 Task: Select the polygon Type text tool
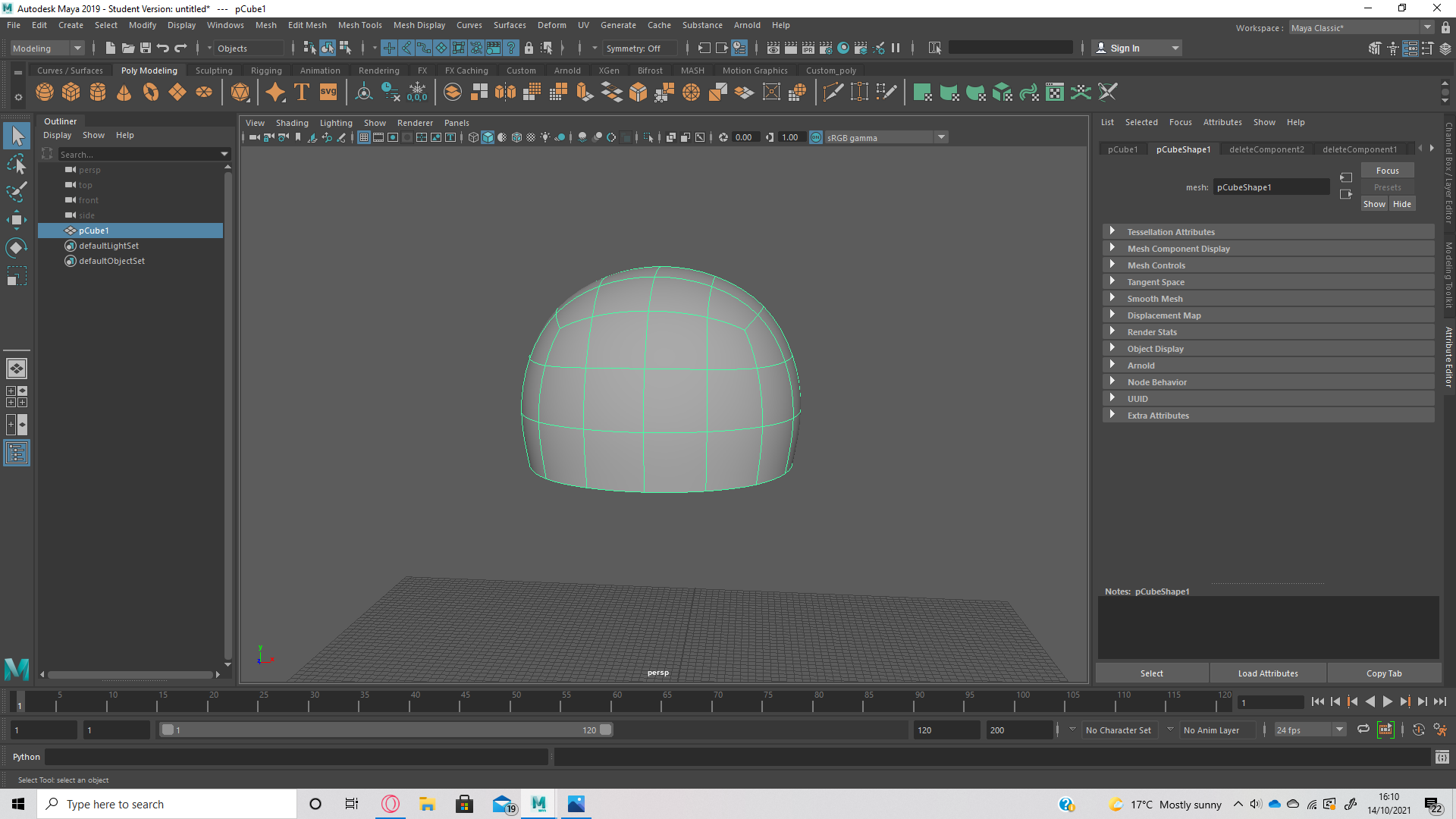(x=302, y=93)
